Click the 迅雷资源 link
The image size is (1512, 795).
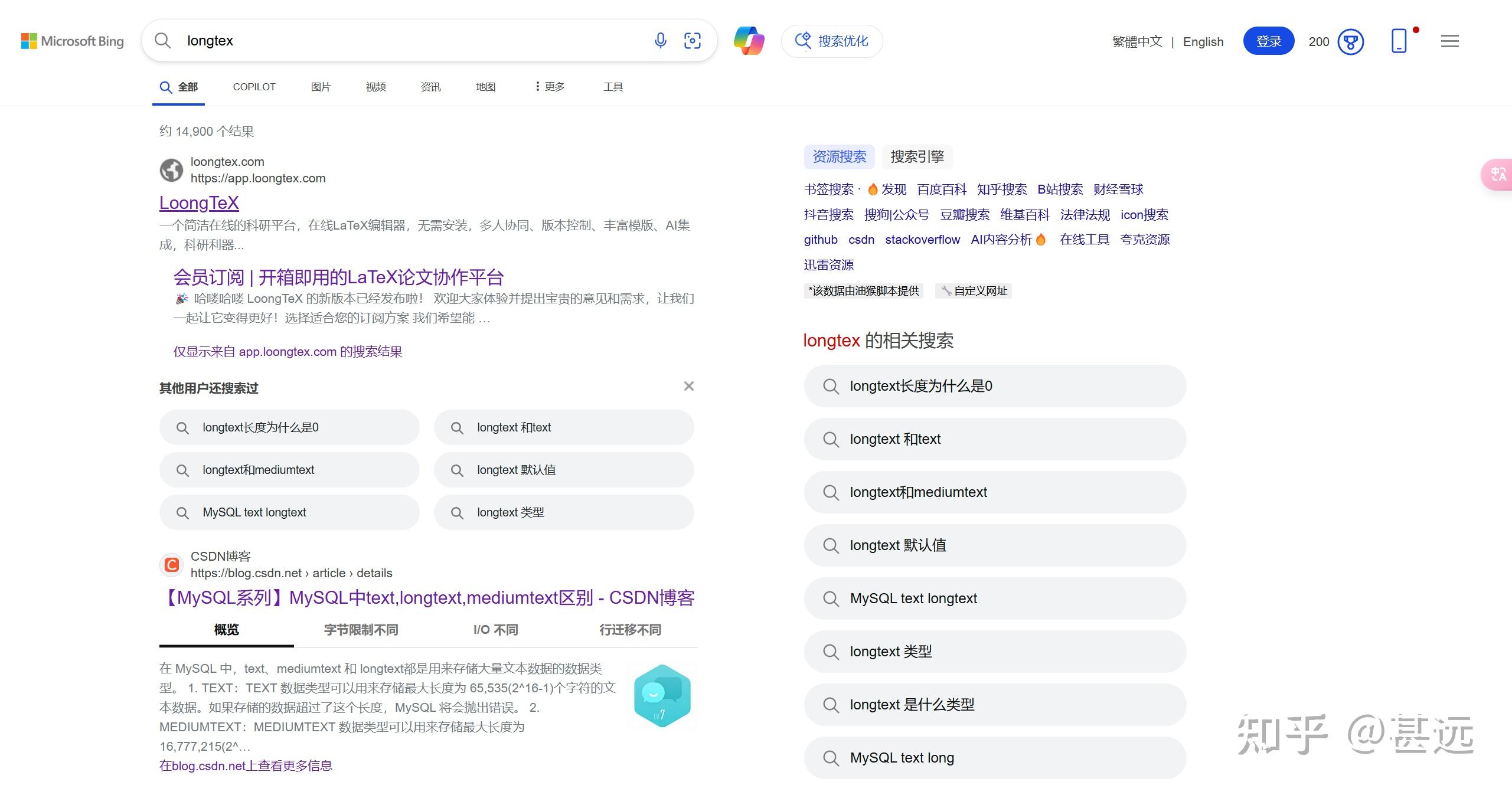click(828, 265)
